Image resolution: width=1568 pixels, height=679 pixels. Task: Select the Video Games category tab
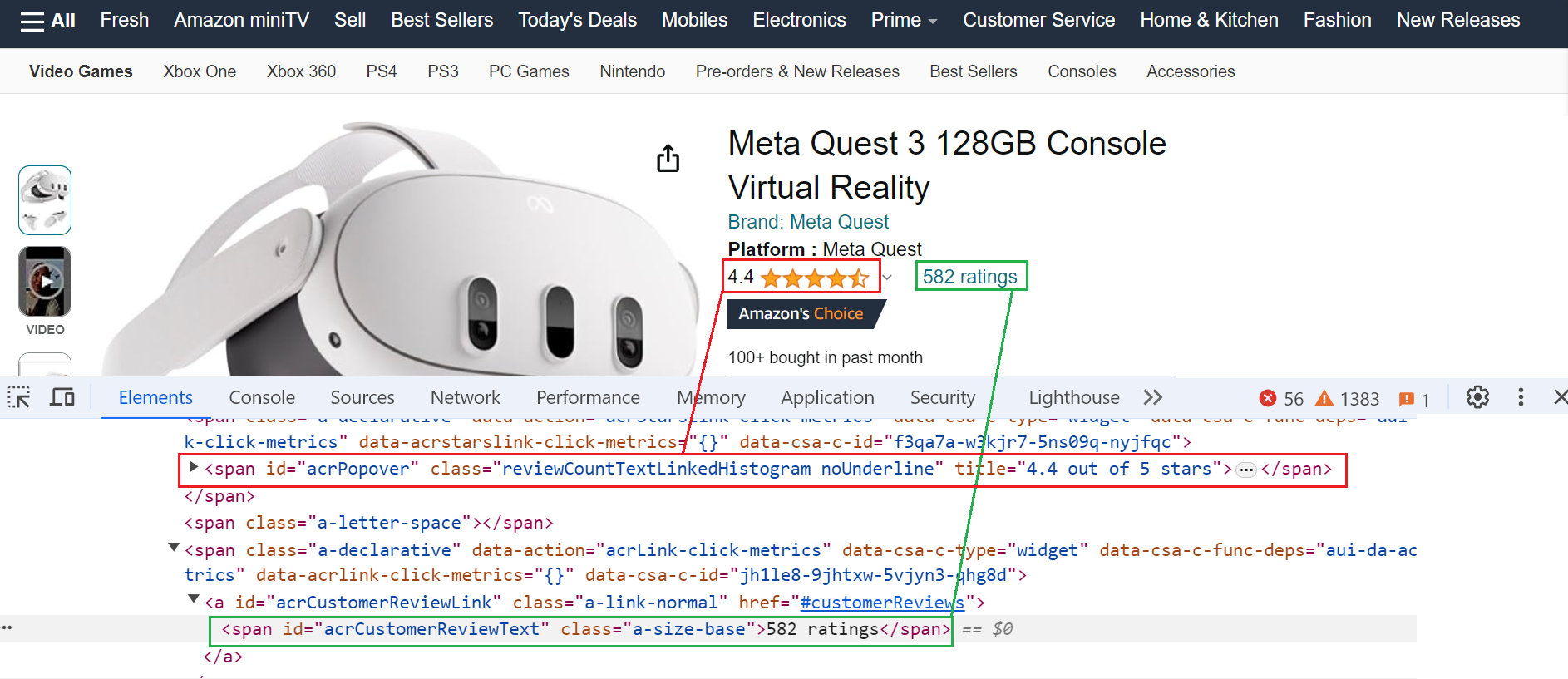pyautogui.click(x=80, y=71)
